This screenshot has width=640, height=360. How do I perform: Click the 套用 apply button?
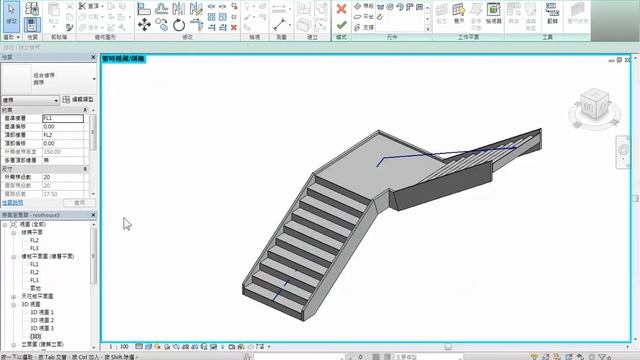click(80, 203)
